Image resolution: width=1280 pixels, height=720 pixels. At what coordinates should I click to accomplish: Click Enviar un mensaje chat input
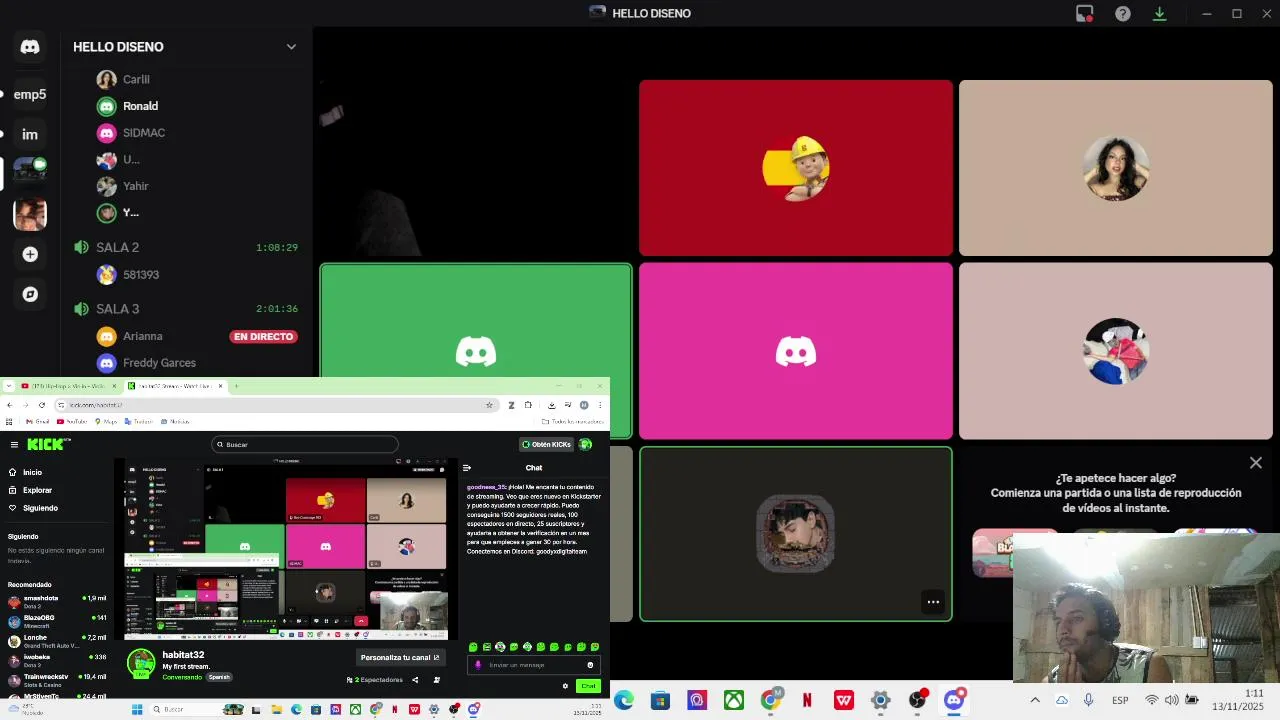pyautogui.click(x=534, y=665)
